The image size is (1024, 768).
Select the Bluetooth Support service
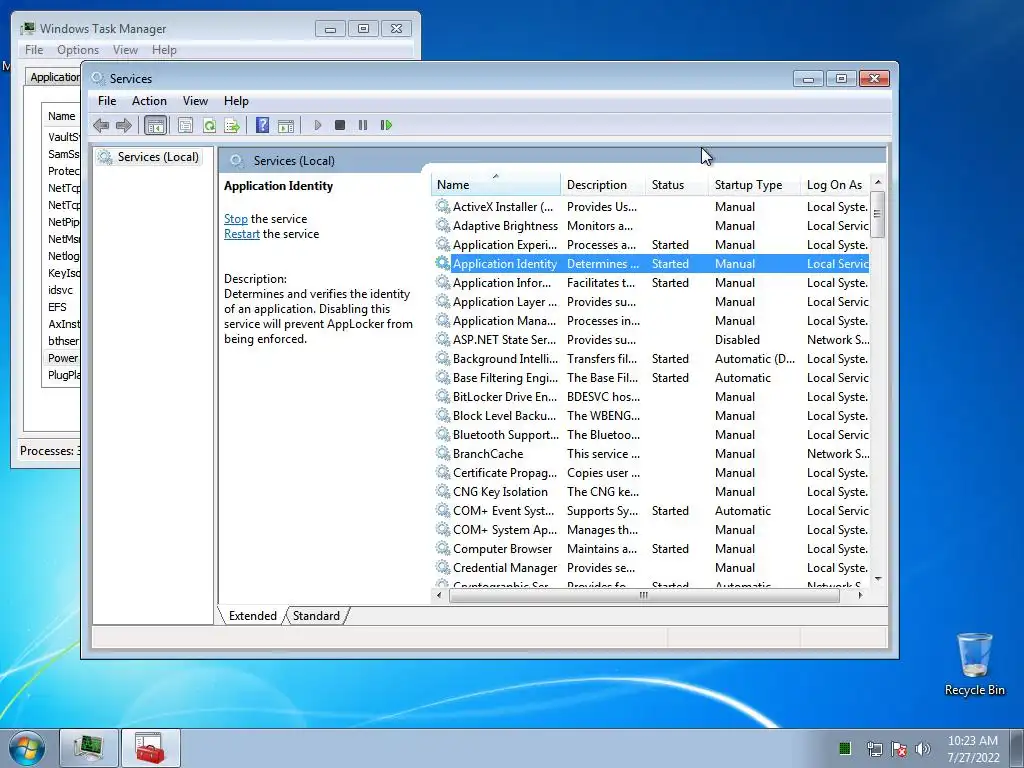(x=651, y=434)
